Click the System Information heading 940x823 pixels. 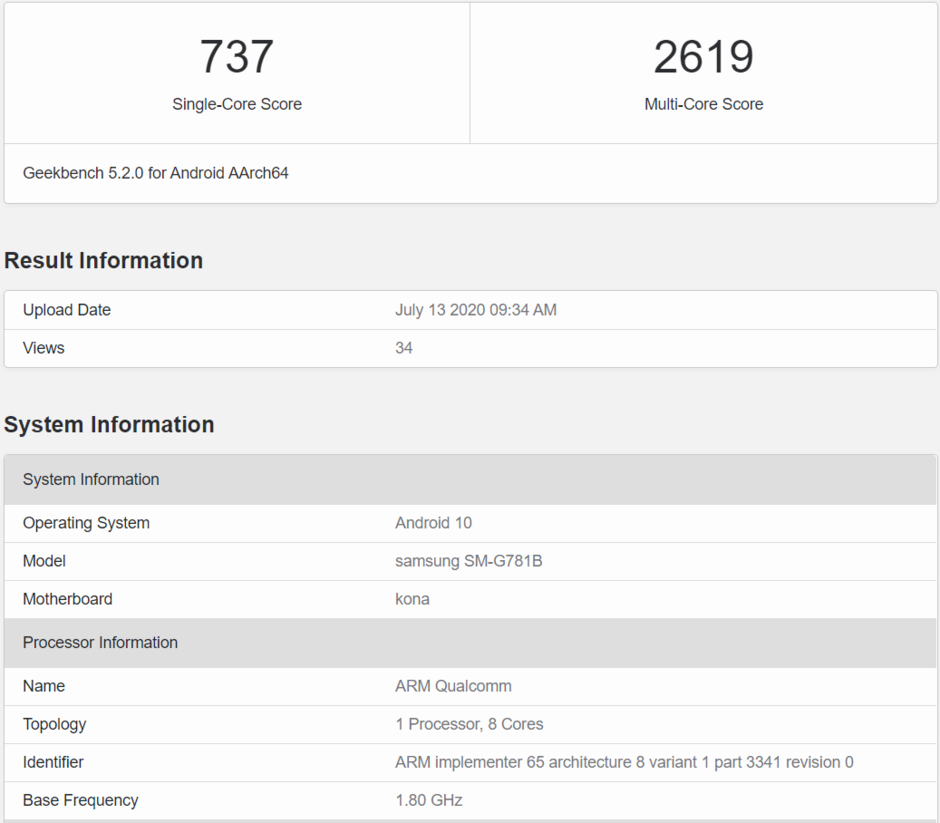109,424
